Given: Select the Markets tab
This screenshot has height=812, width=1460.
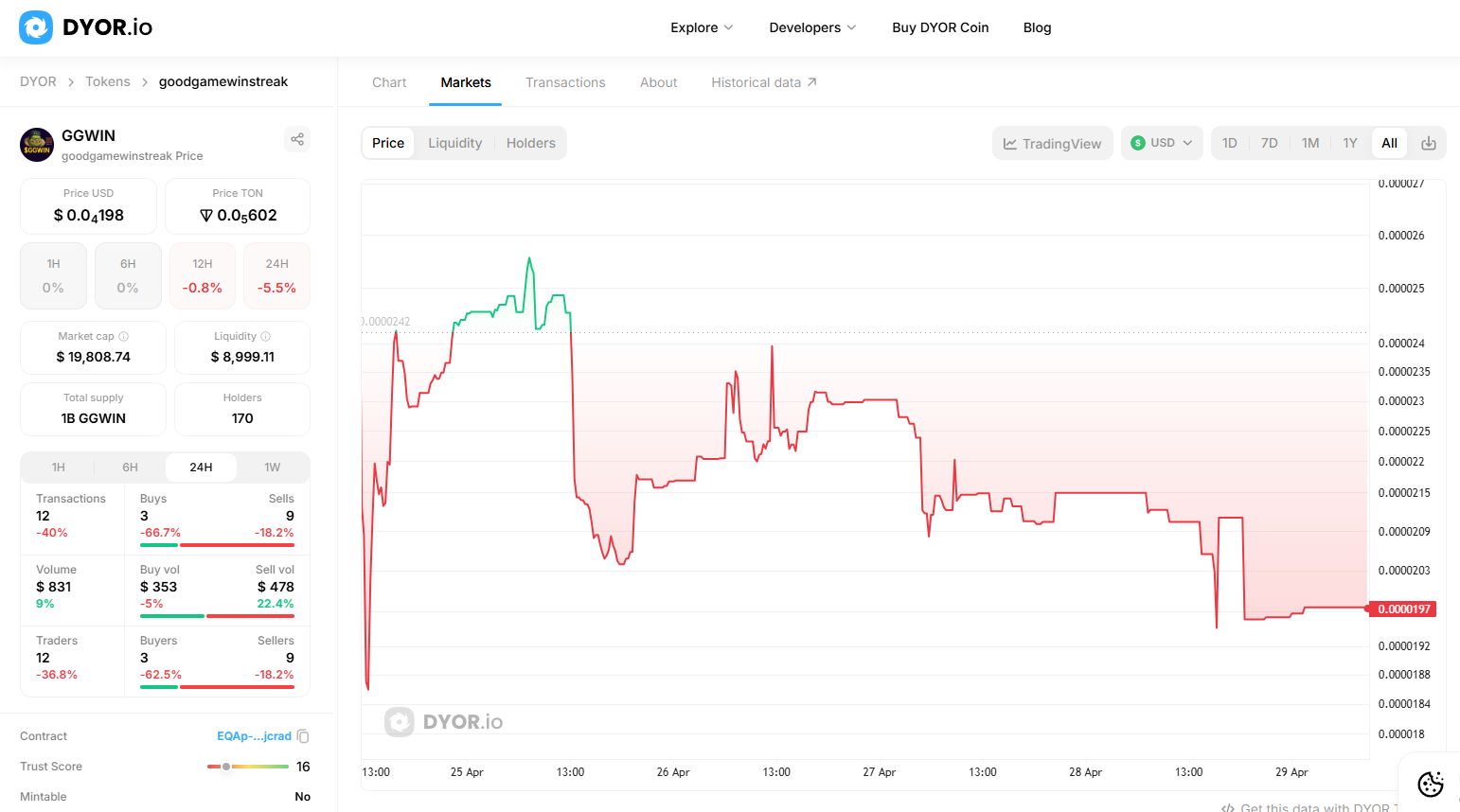Looking at the screenshot, I should (466, 82).
